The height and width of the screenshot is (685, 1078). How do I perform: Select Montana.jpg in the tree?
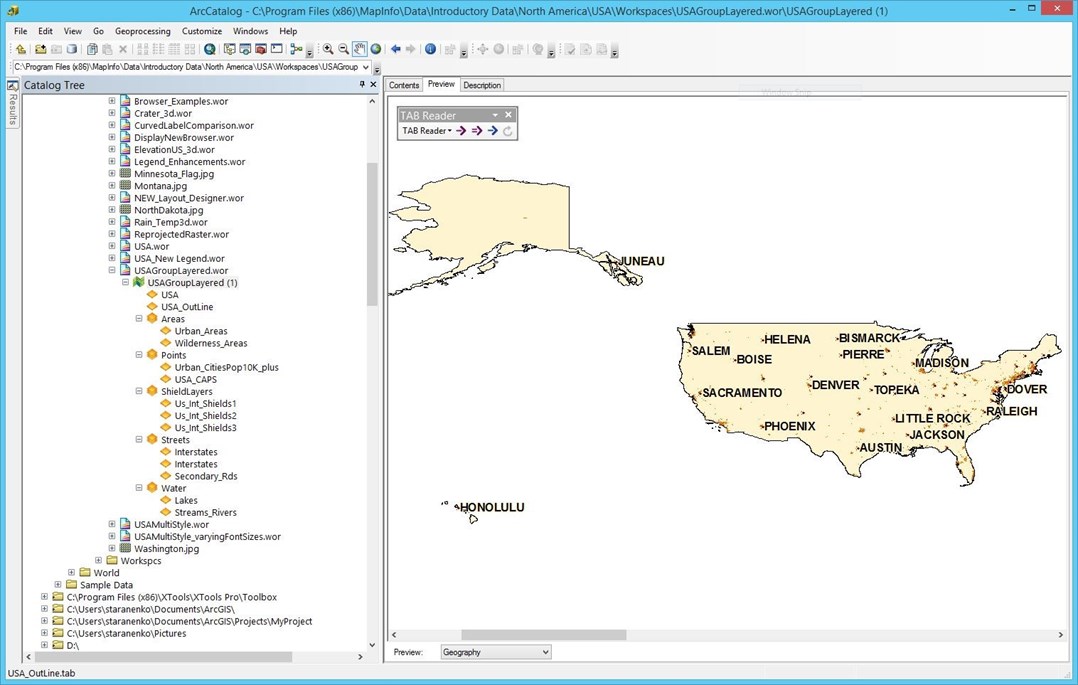(160, 186)
